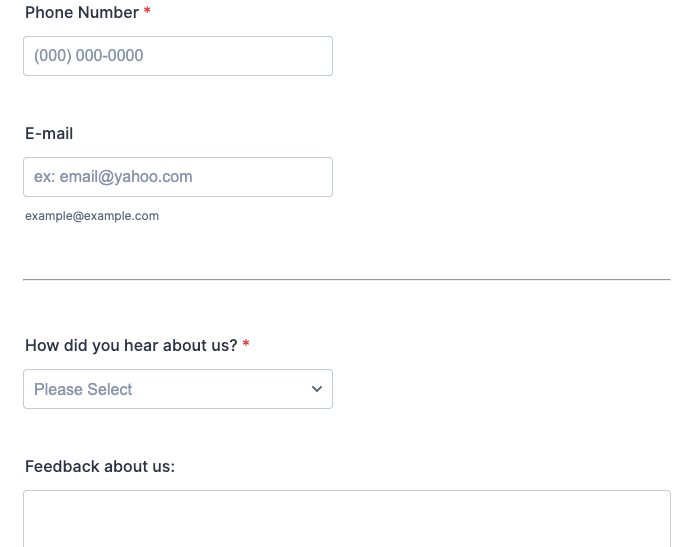Click the horizontal section divider line
The height and width of the screenshot is (547, 690).
(346, 280)
